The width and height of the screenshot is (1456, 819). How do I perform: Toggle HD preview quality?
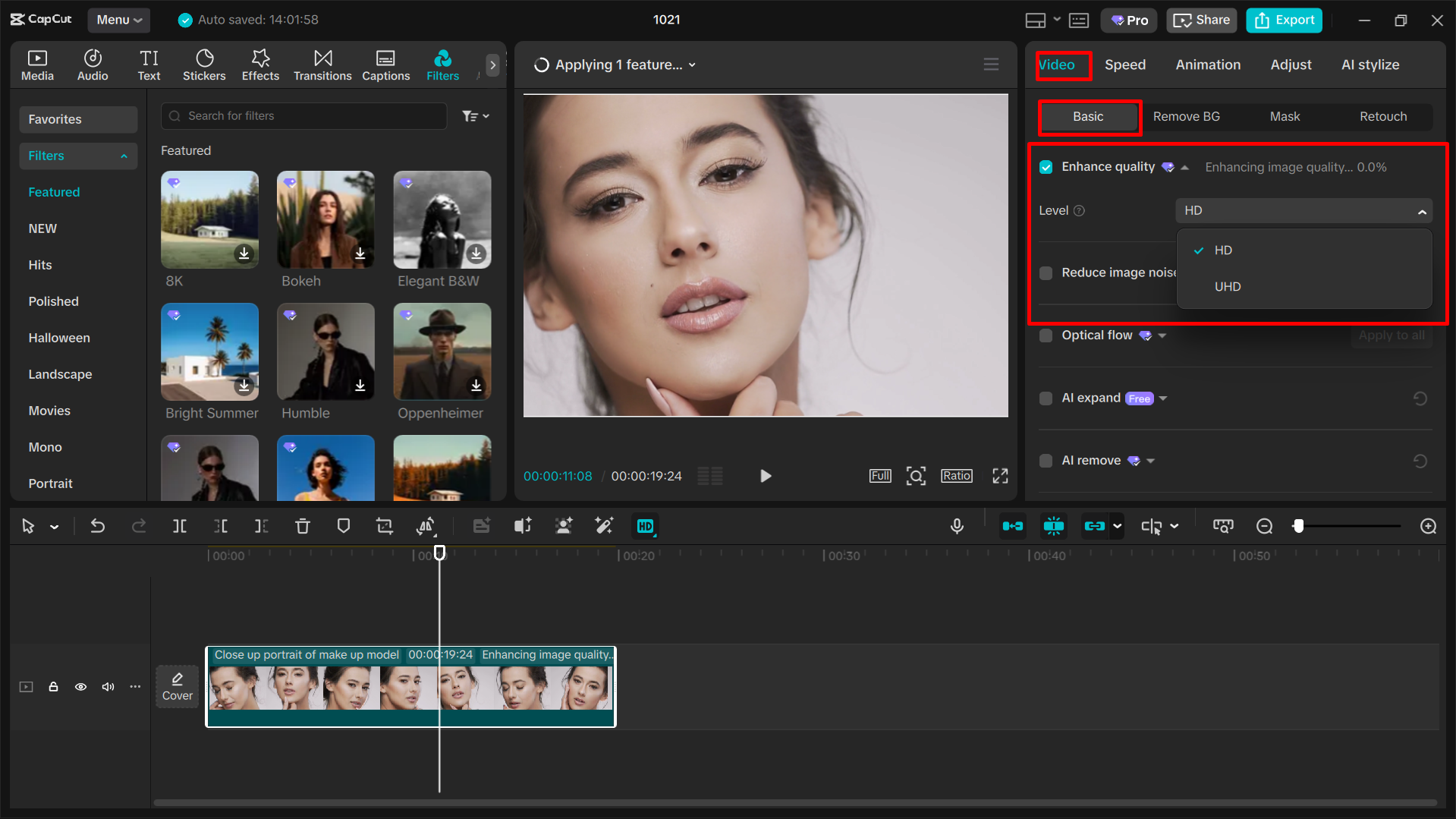[645, 525]
